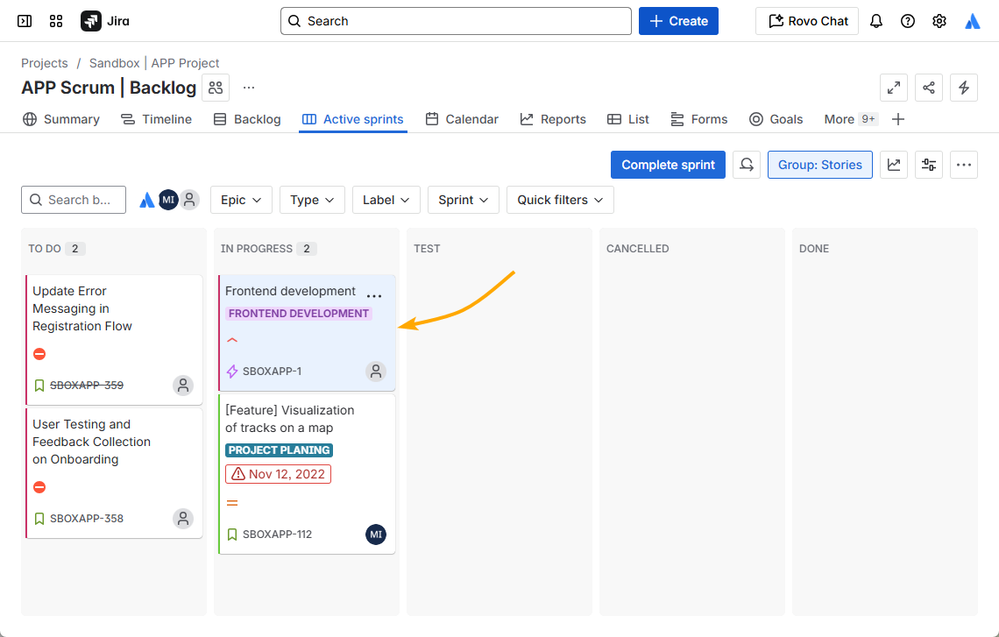This screenshot has width=999, height=637.
Task: Expand the Sprint filter dropdown
Action: 463,200
